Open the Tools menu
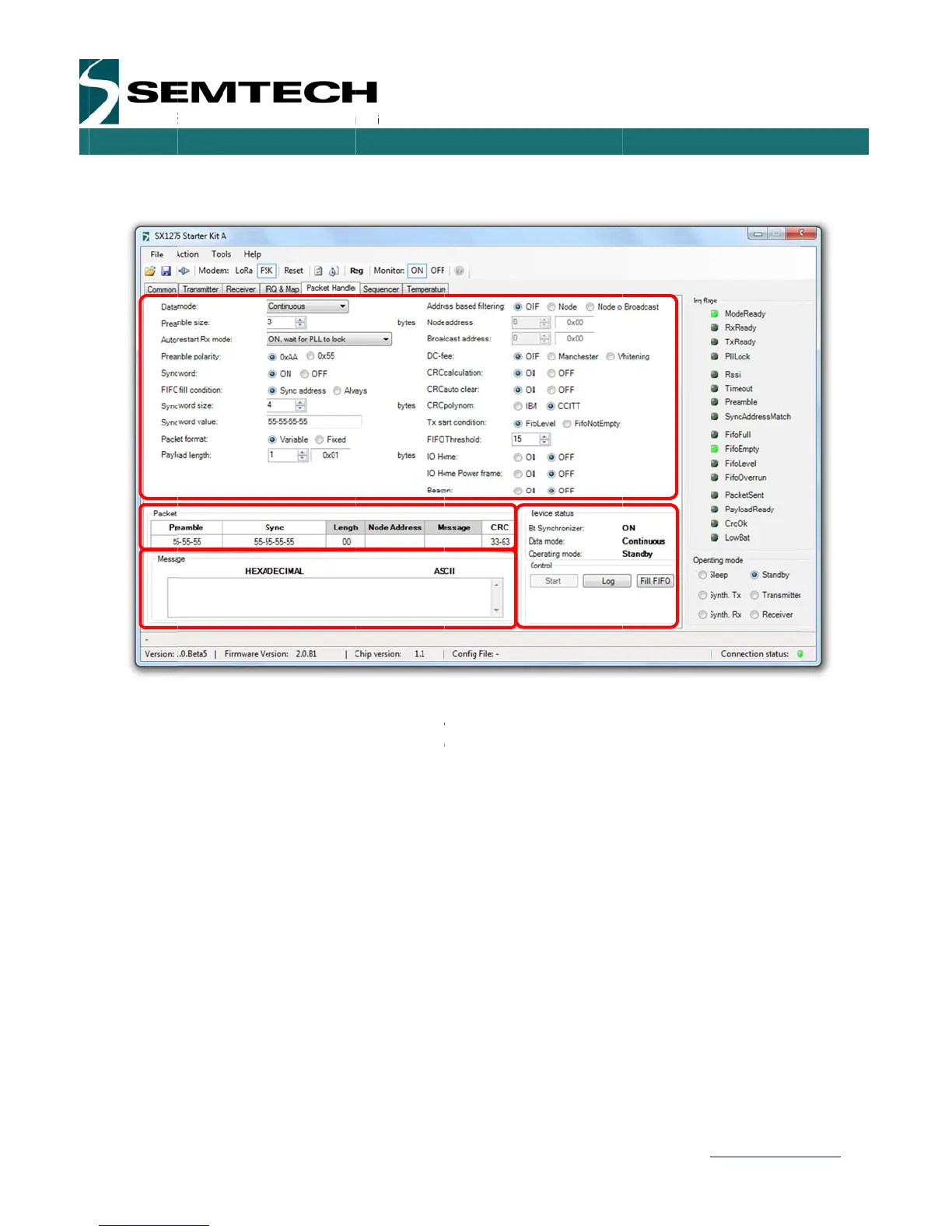 222,254
